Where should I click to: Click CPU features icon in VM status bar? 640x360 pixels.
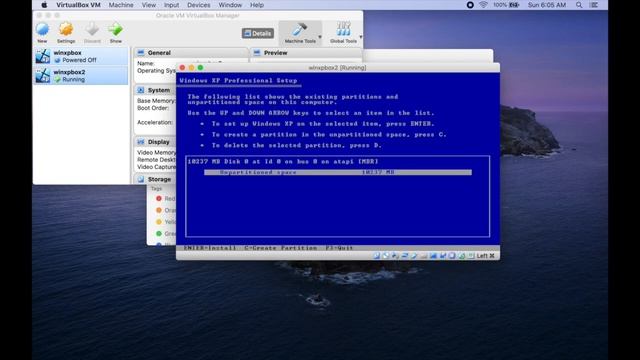452,256
